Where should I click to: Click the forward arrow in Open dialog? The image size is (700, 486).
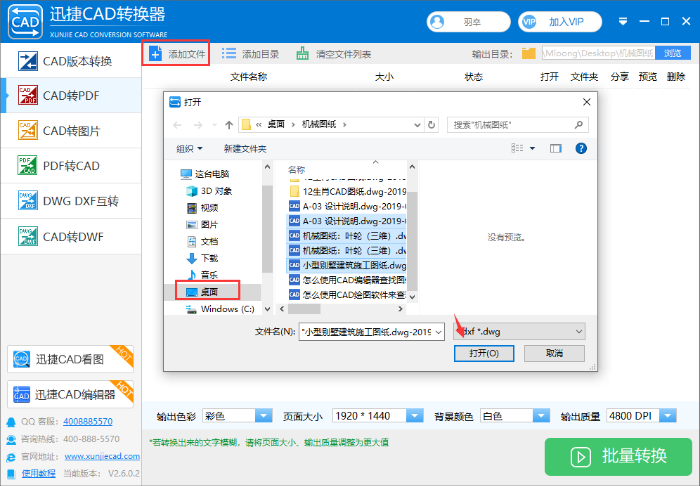[x=198, y=125]
